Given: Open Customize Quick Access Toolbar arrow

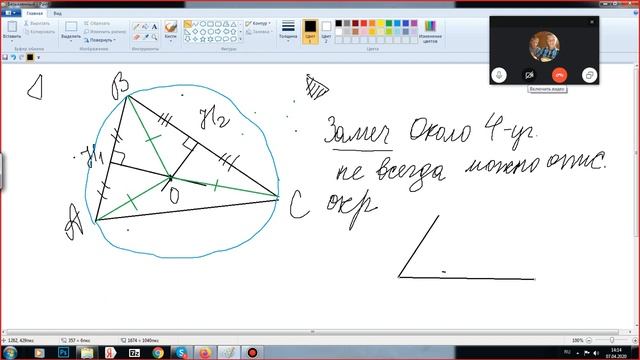Looking at the screenshot, I should 39,58.
